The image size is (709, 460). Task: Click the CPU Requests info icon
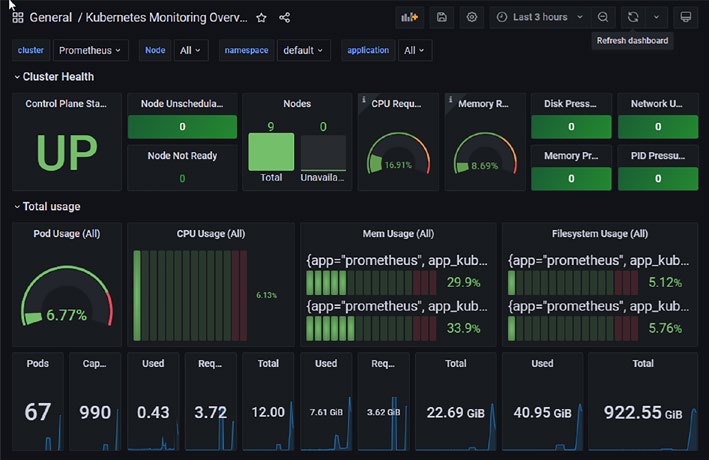point(364,99)
